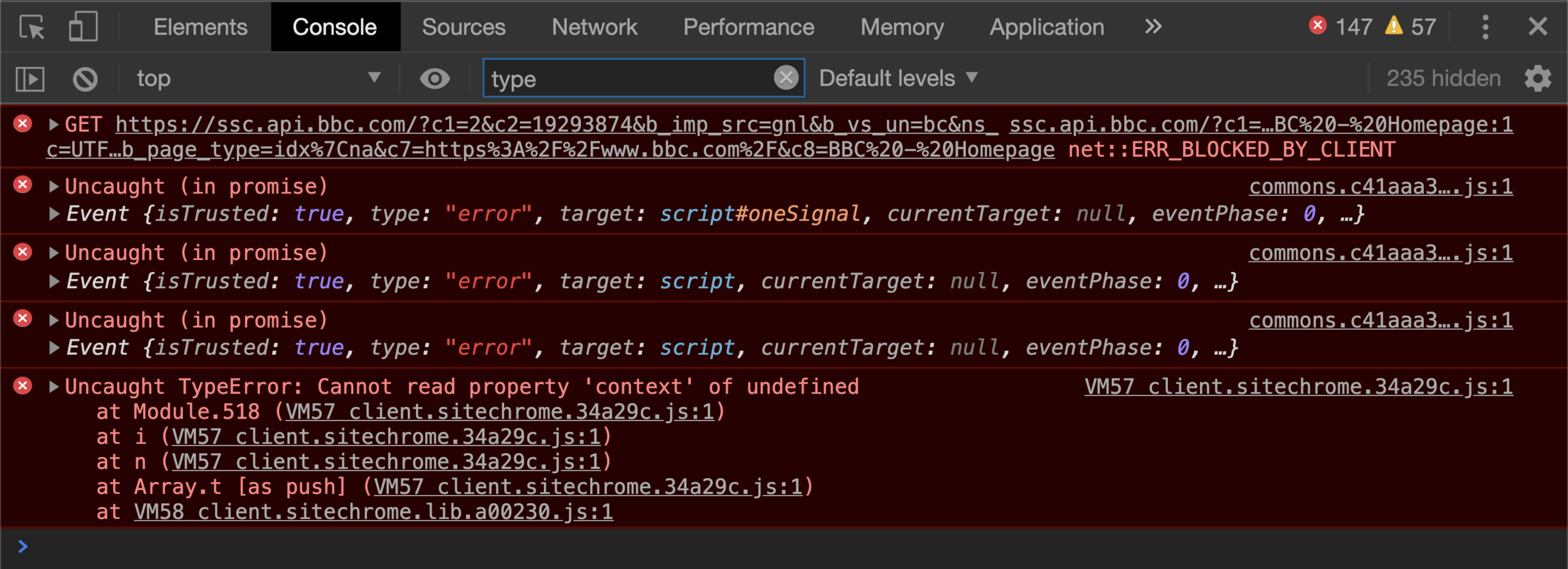The image size is (1568, 569).
Task: Open the DevTools three-dot menu
Action: click(x=1485, y=27)
